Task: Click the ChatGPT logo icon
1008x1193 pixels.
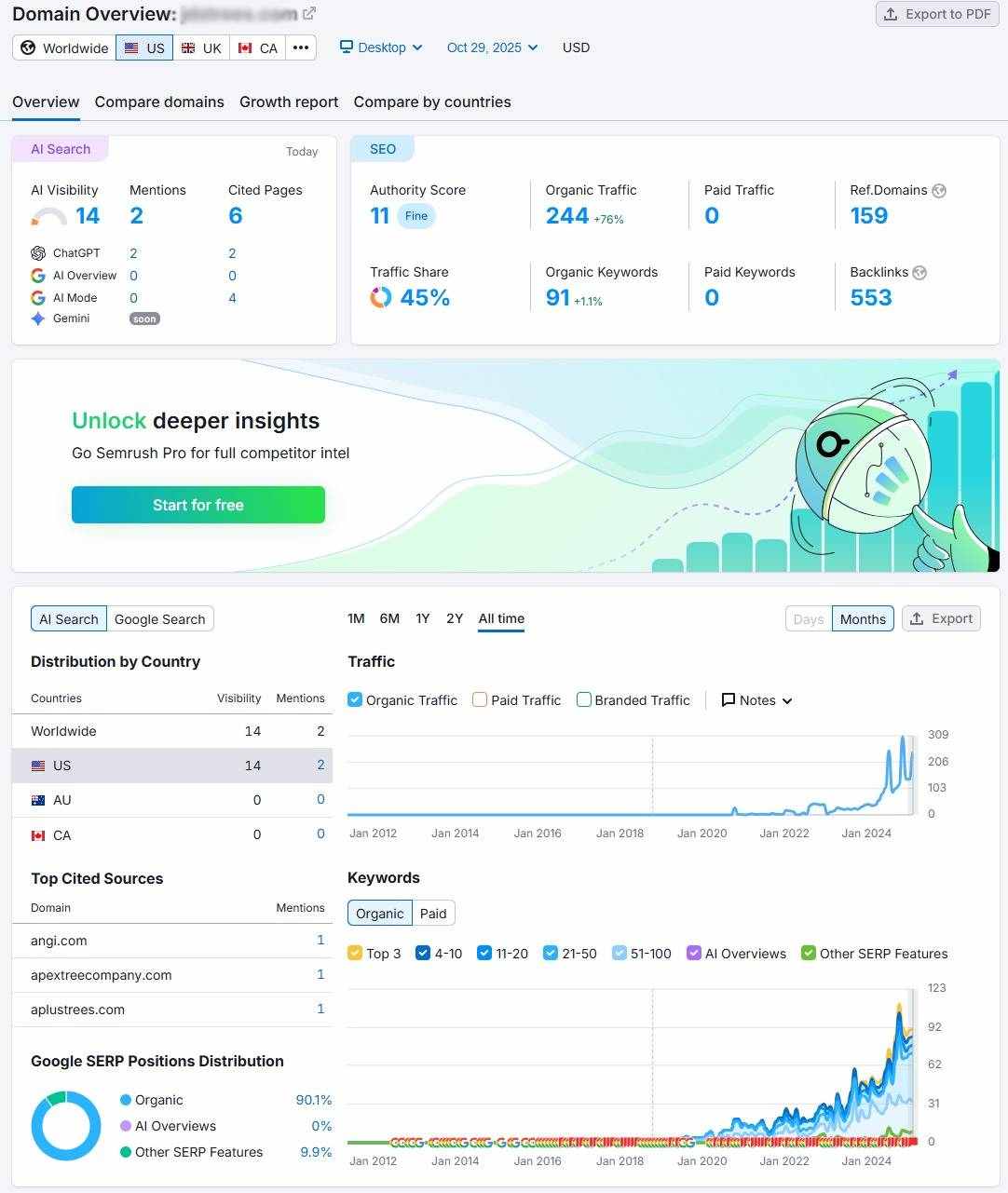Action: 38,253
